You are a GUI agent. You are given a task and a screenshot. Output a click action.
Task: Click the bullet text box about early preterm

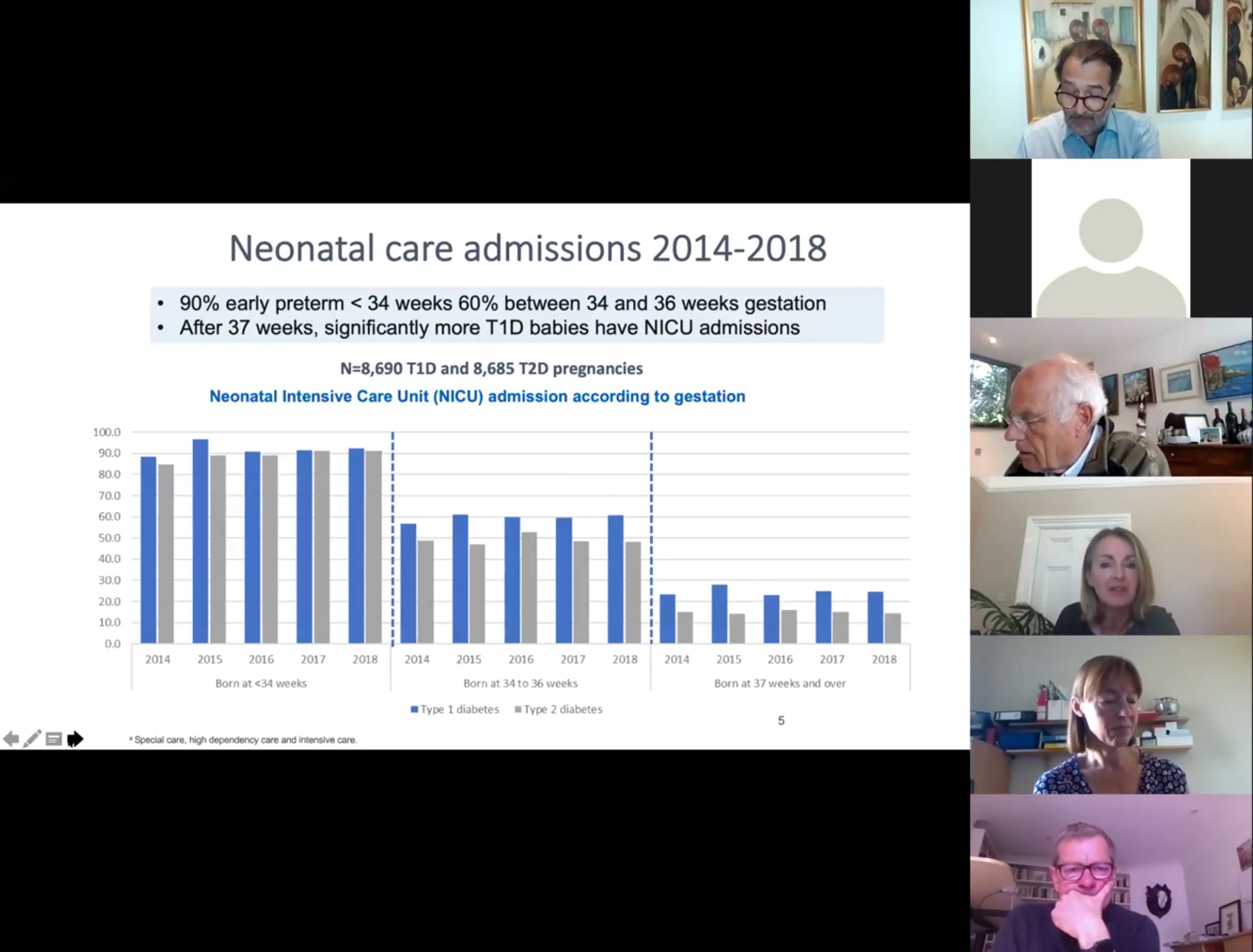click(x=517, y=315)
